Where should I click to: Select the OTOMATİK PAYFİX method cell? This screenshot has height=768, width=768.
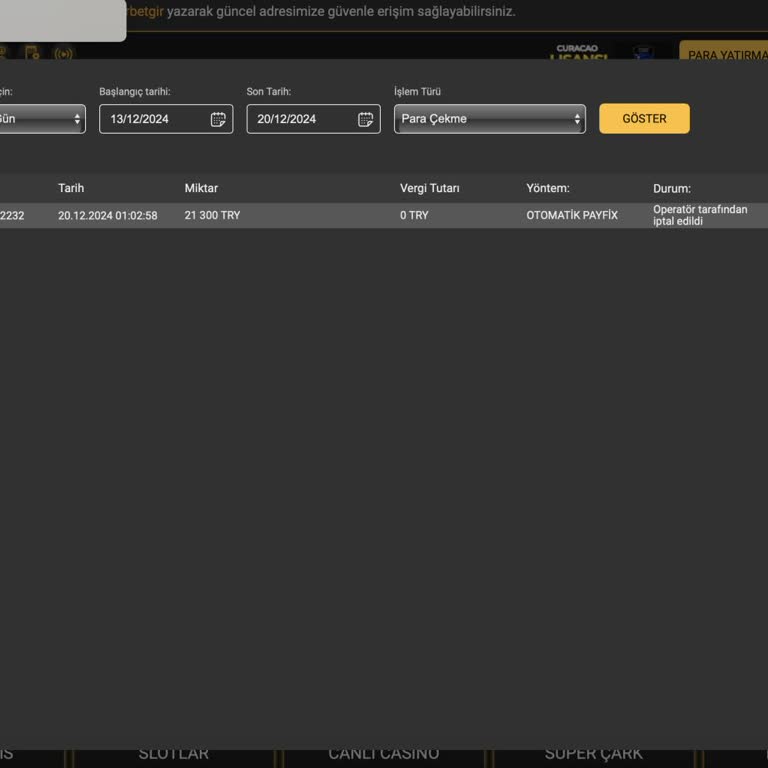coord(572,216)
